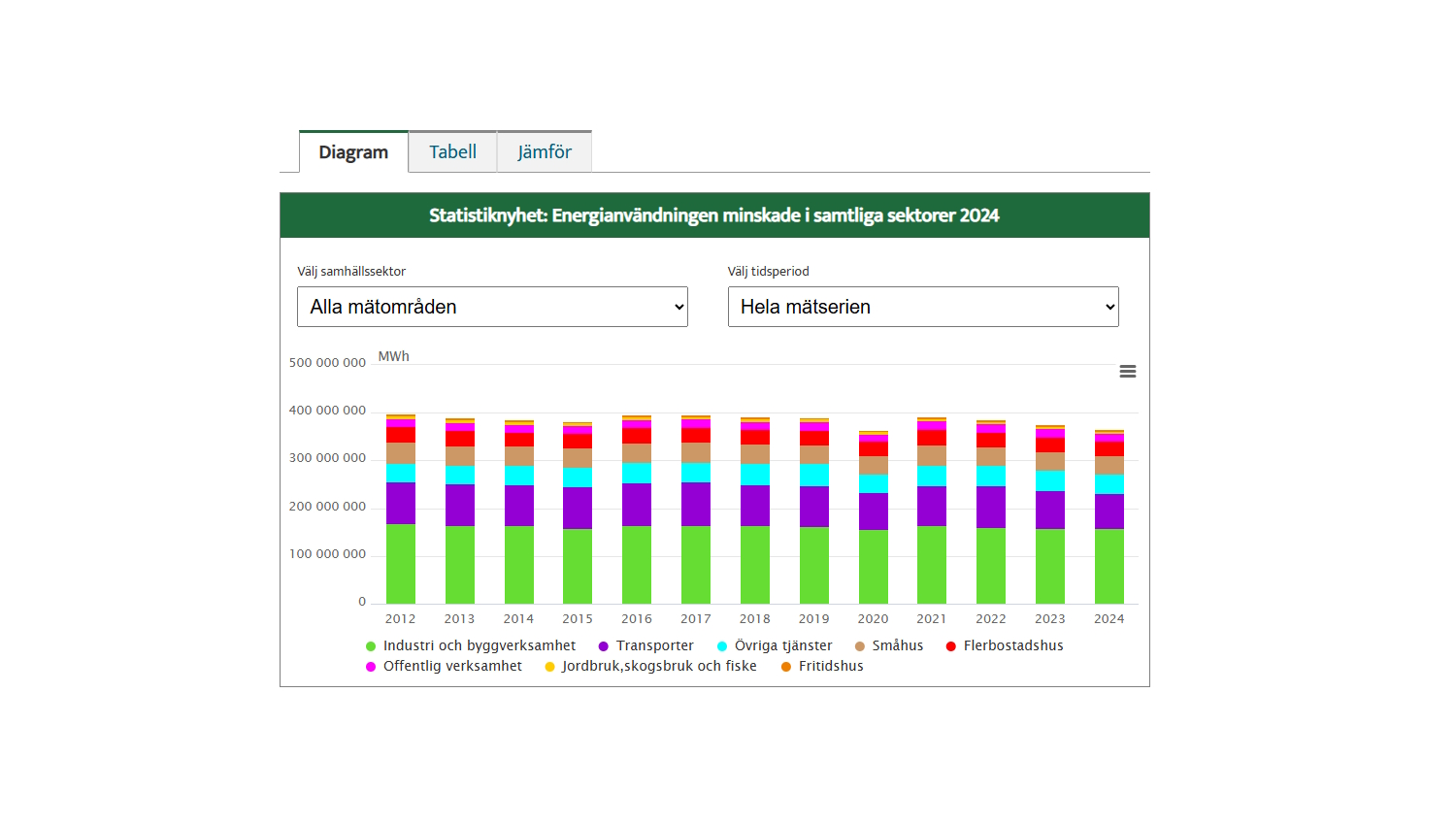The image size is (1456, 825).
Task: Hide the Övriga tjänster legend series
Action: point(782,645)
